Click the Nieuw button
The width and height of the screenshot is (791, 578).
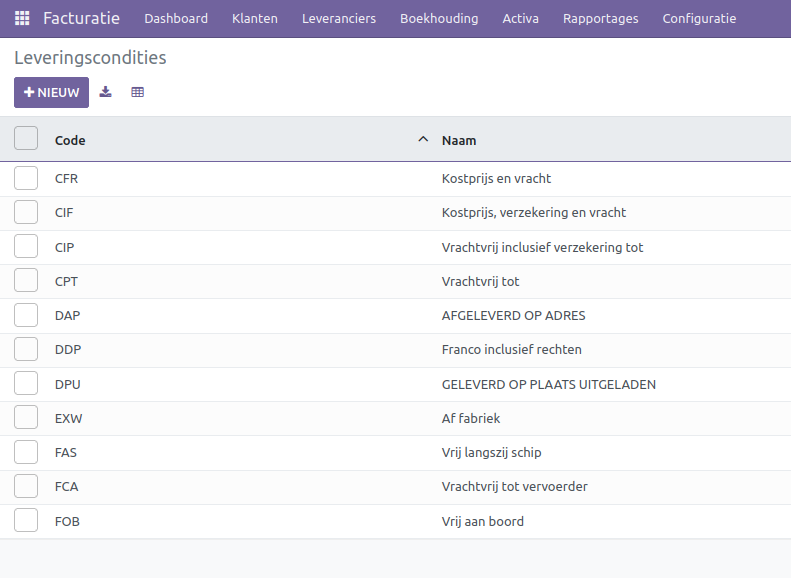click(51, 92)
